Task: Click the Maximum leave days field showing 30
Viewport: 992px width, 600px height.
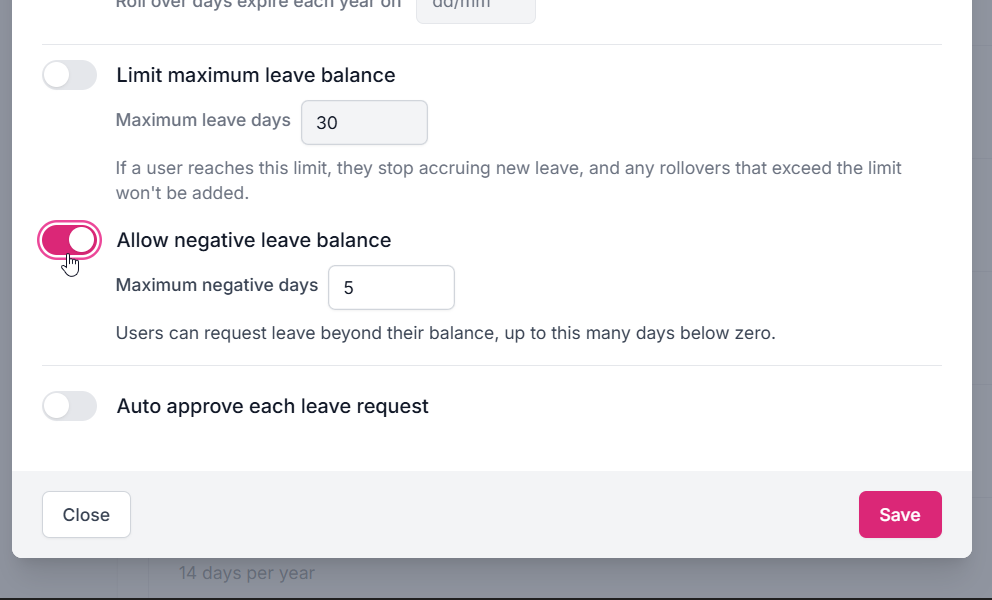Action: [364, 122]
